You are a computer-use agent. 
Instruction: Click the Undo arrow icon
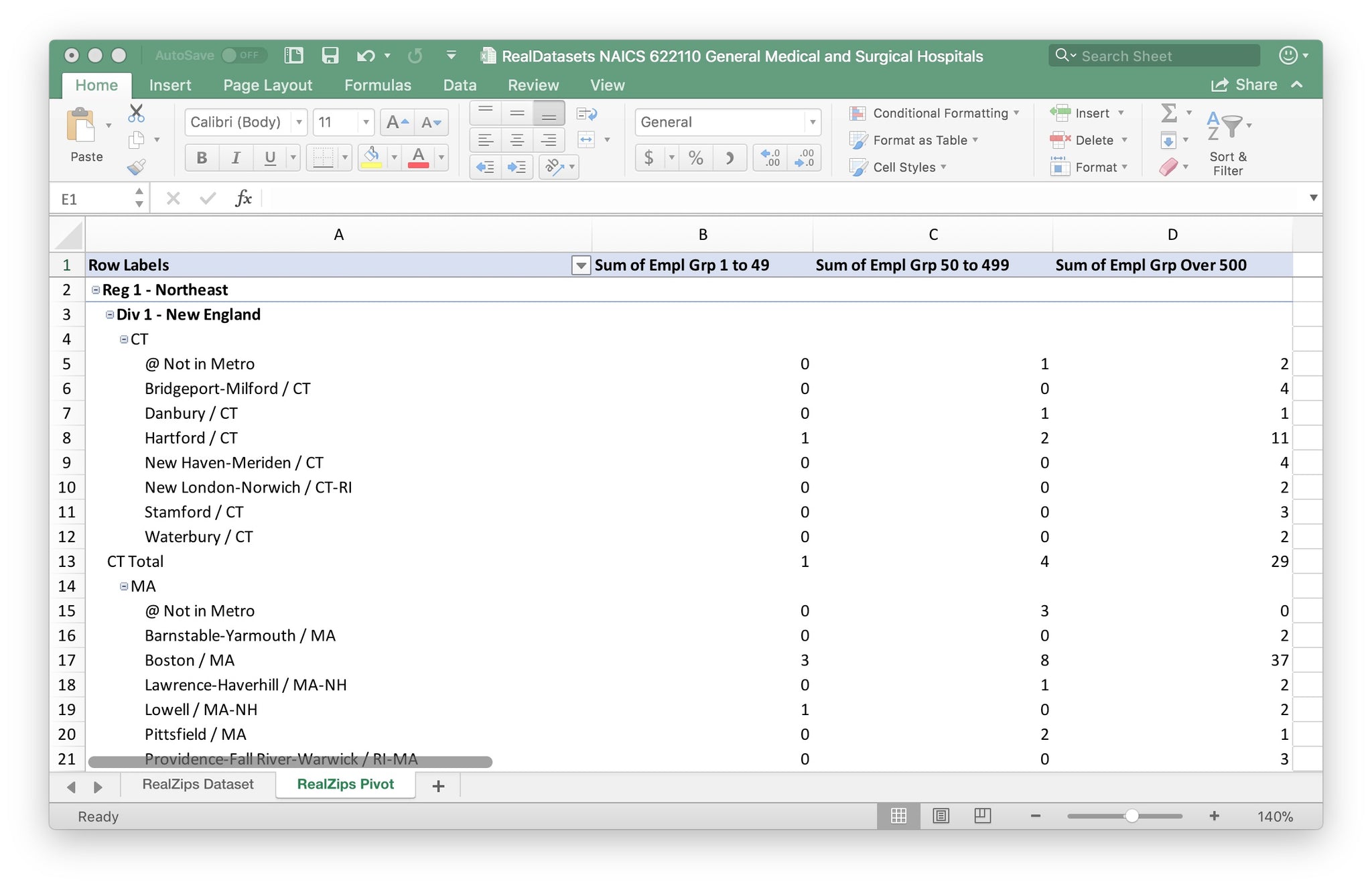pos(365,56)
